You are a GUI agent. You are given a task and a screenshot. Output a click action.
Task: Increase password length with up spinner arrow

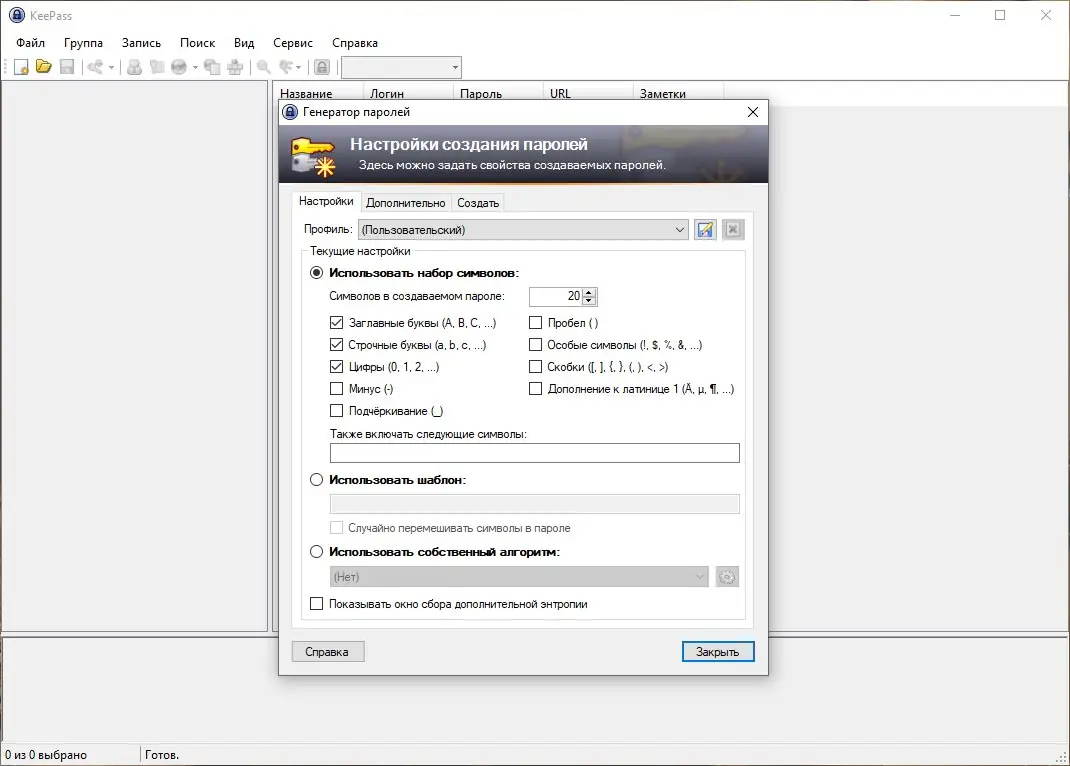coord(590,293)
